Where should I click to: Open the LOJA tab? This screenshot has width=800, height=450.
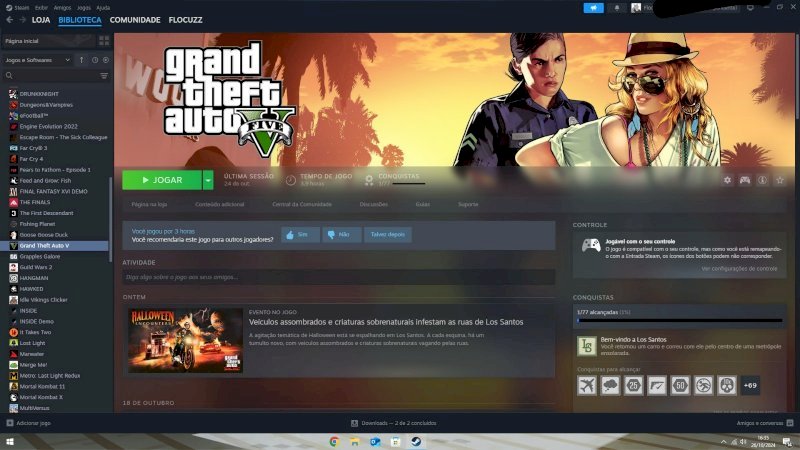pyautogui.click(x=41, y=20)
